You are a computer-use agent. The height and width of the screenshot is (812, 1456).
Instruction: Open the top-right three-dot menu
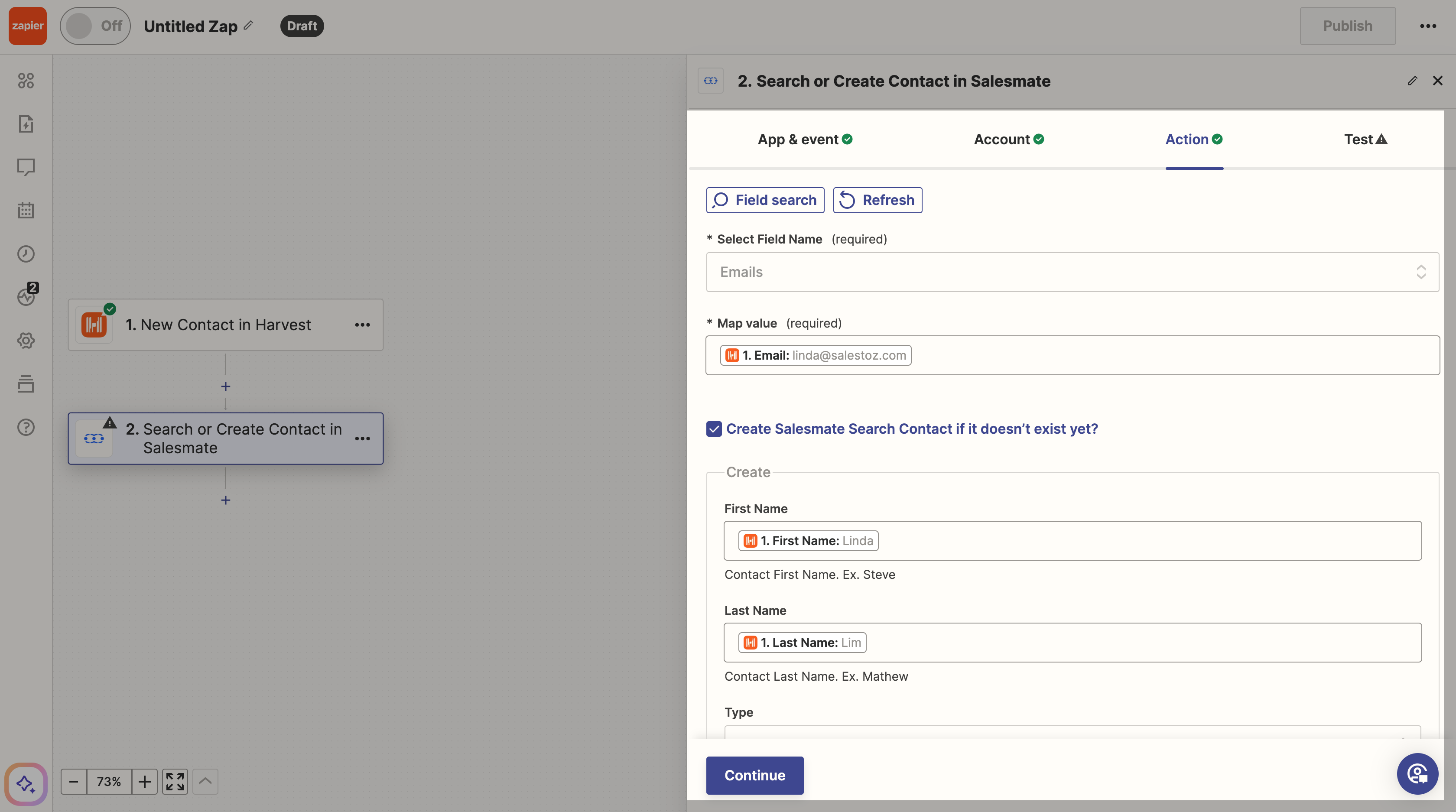click(x=1428, y=26)
